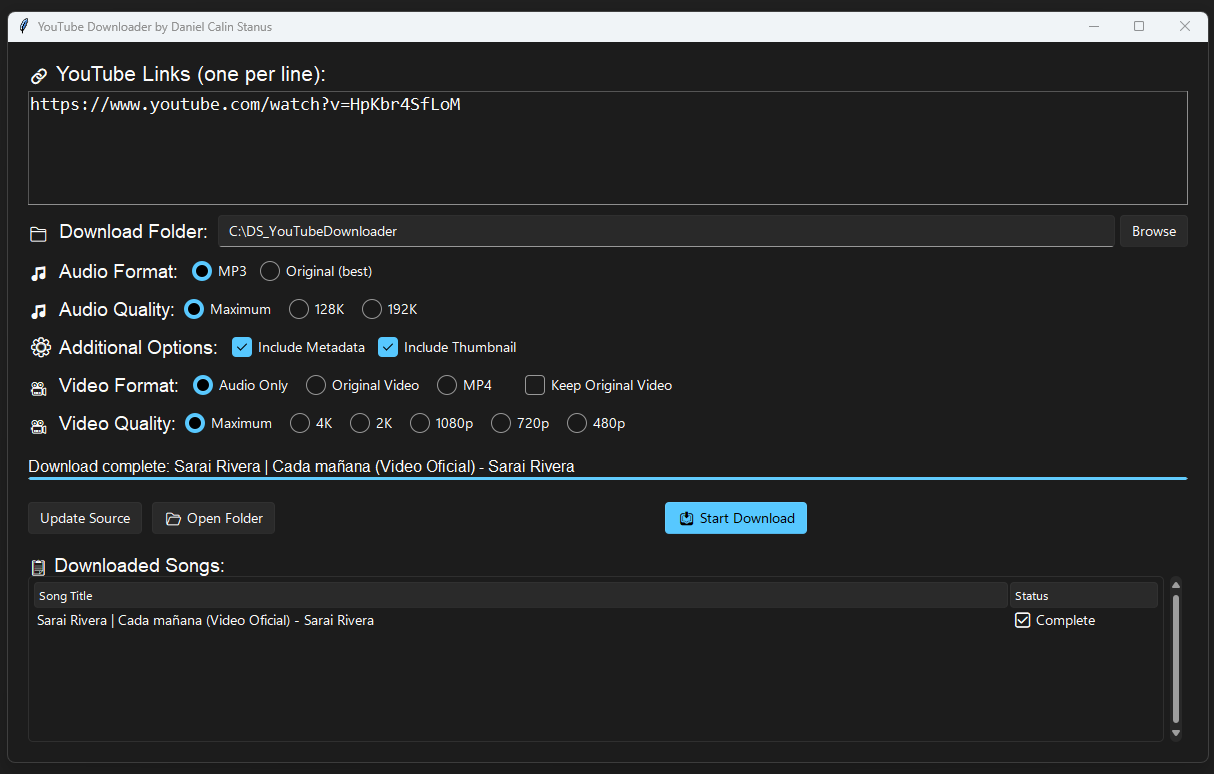Minimize the YouTube Downloader window

pyautogui.click(x=1093, y=27)
